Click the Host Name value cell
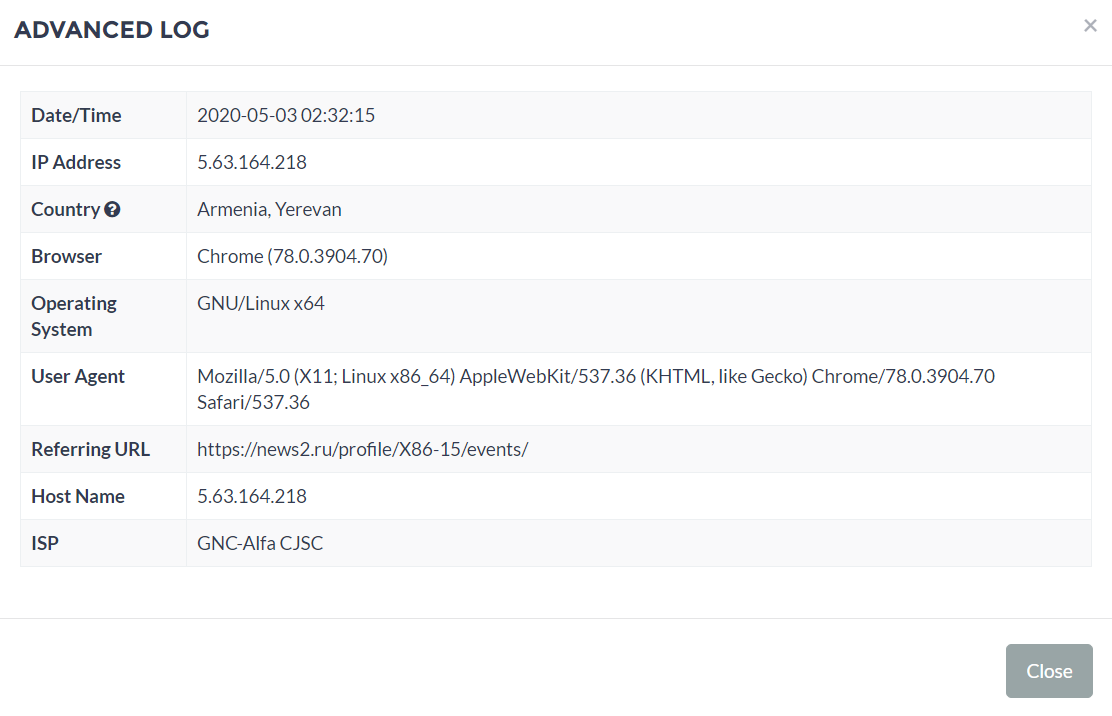The width and height of the screenshot is (1112, 716). tap(638, 496)
